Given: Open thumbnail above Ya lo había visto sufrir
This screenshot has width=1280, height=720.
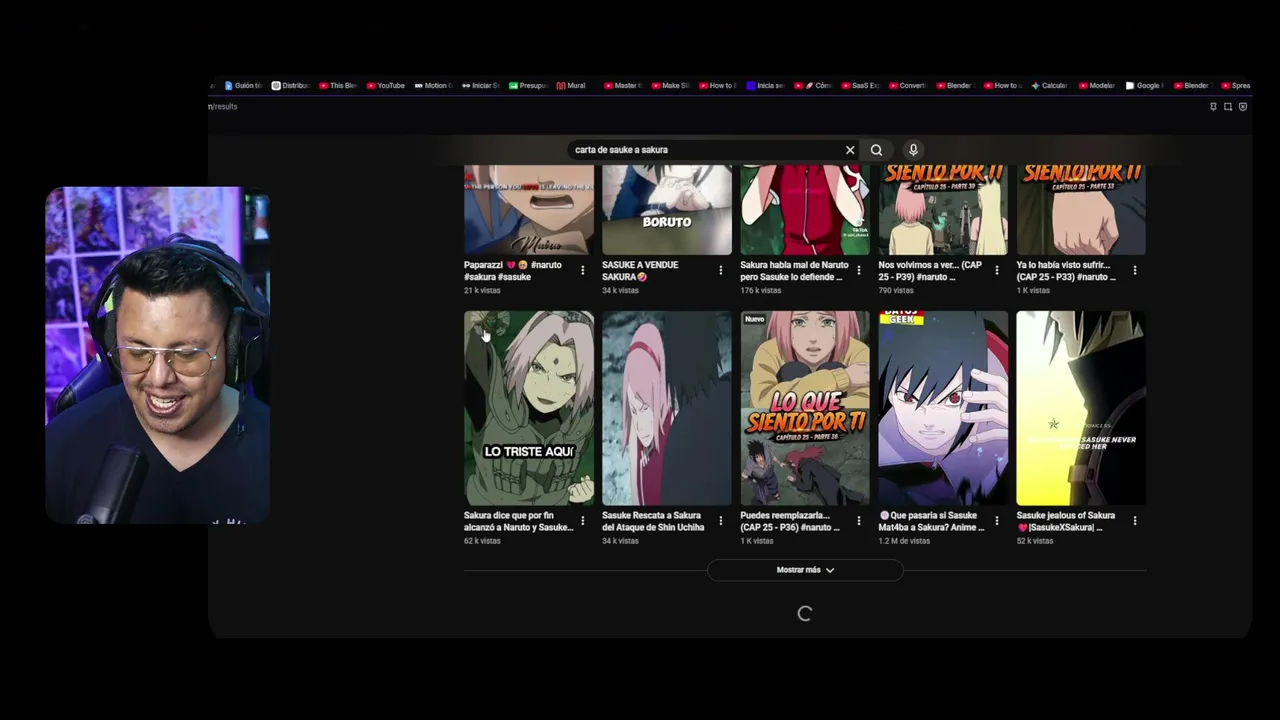Looking at the screenshot, I should 1081,210.
